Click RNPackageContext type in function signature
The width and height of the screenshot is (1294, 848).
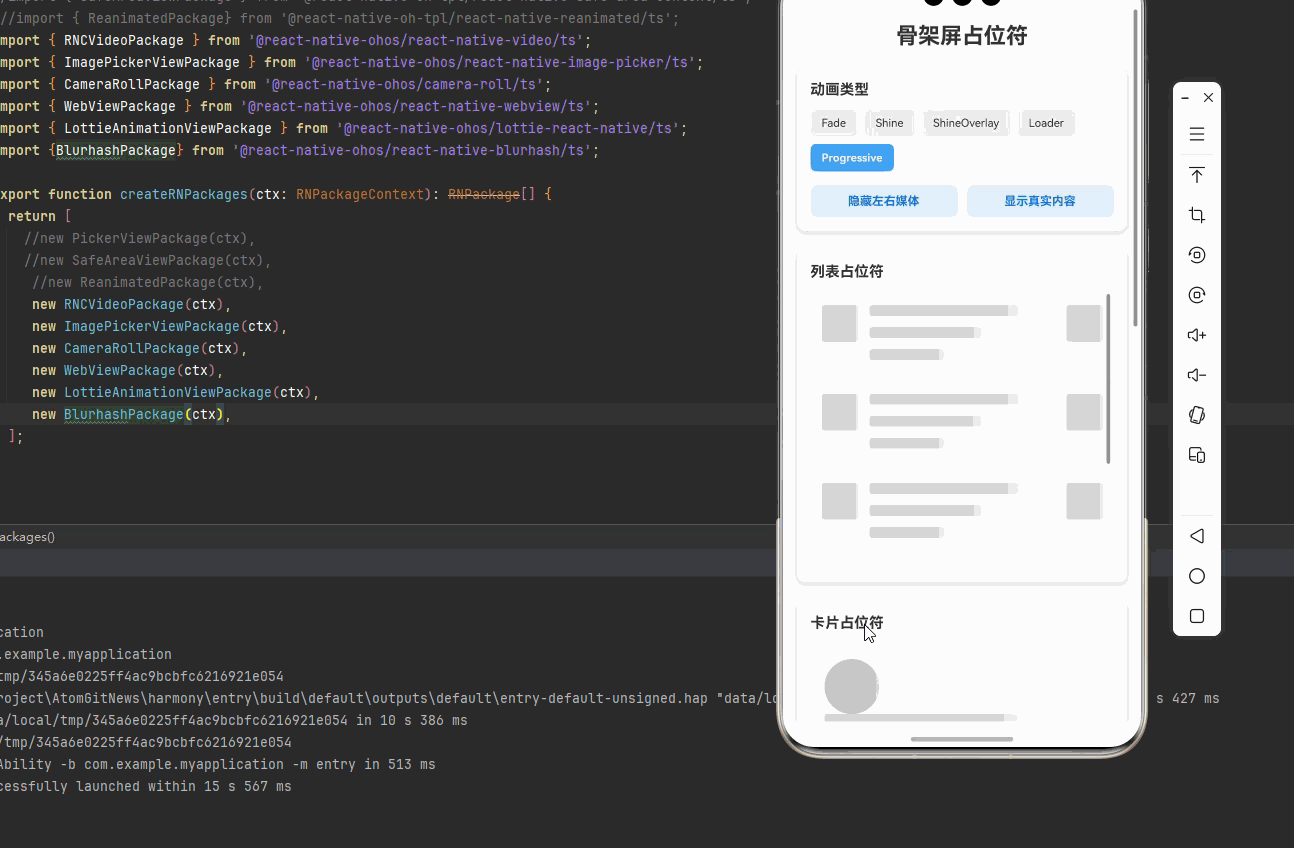(x=360, y=194)
